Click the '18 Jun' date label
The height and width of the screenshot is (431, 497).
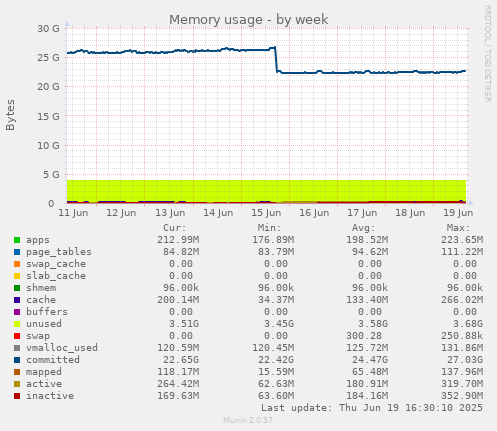point(410,213)
